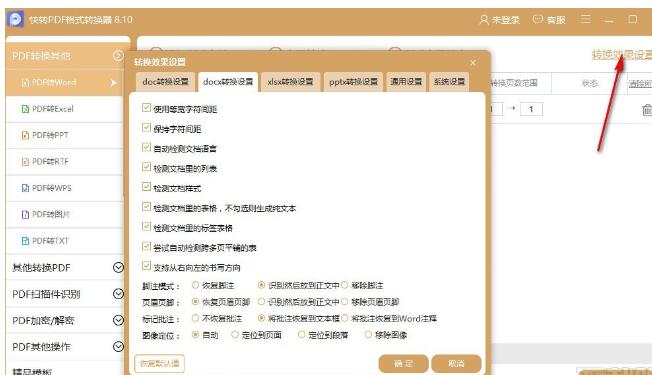Toggle the 检测文档里的标签表格 checkbox
Viewport: 652px width, 375px height.
coord(146,227)
